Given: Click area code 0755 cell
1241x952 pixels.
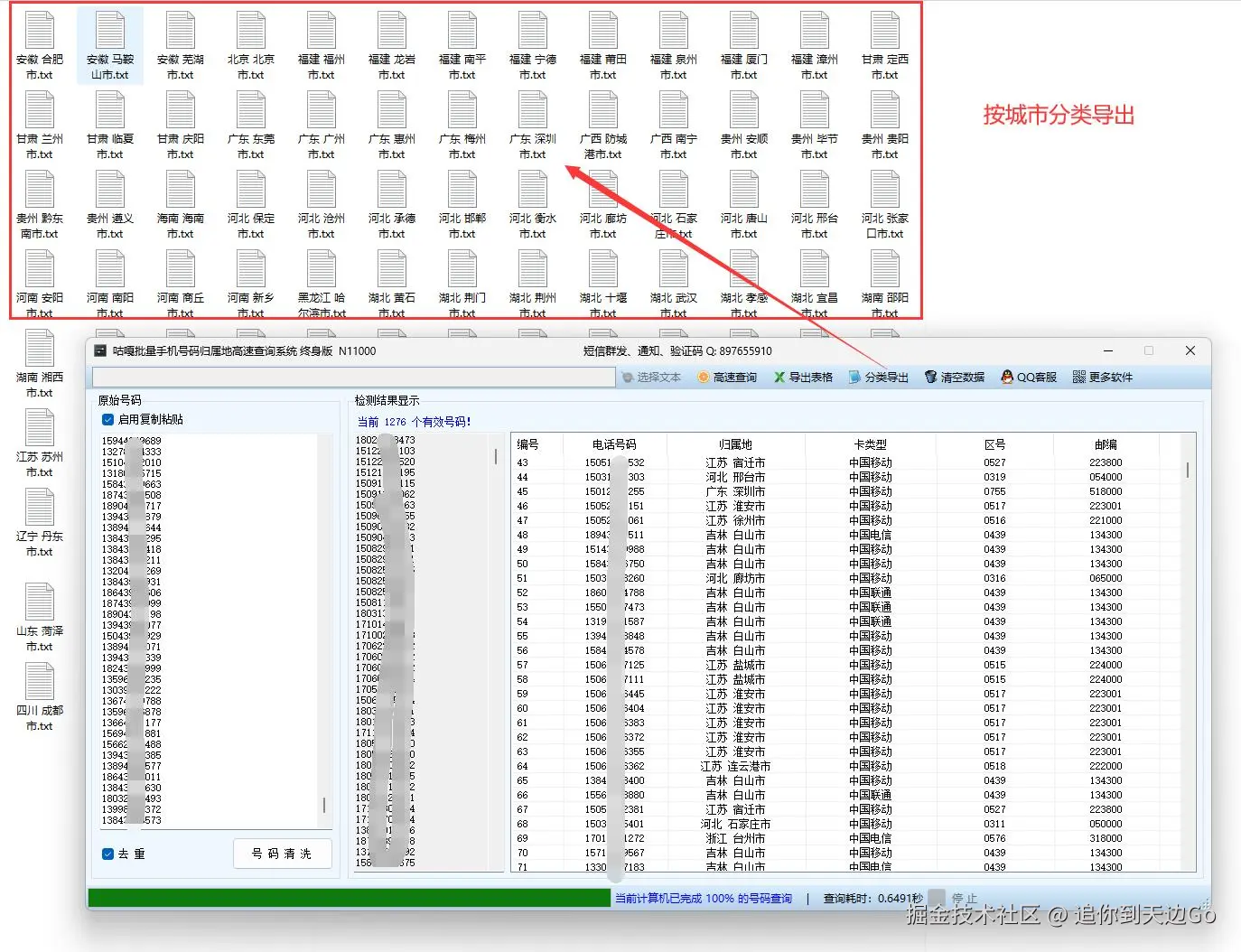Looking at the screenshot, I should pos(994,491).
